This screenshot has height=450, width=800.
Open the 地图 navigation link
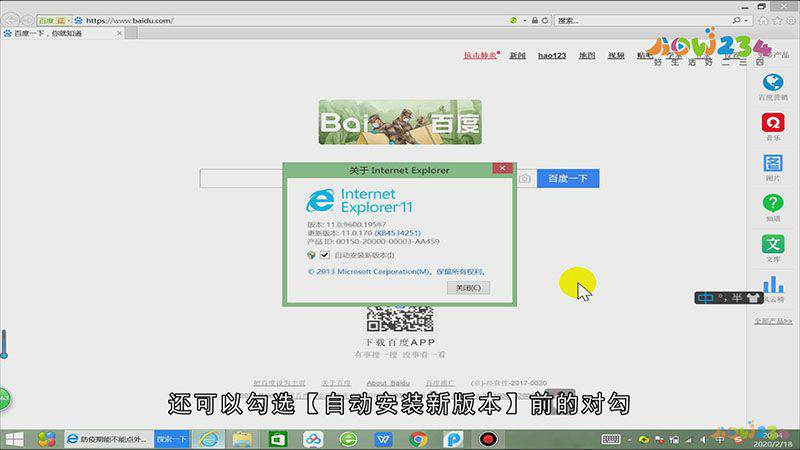(x=587, y=55)
